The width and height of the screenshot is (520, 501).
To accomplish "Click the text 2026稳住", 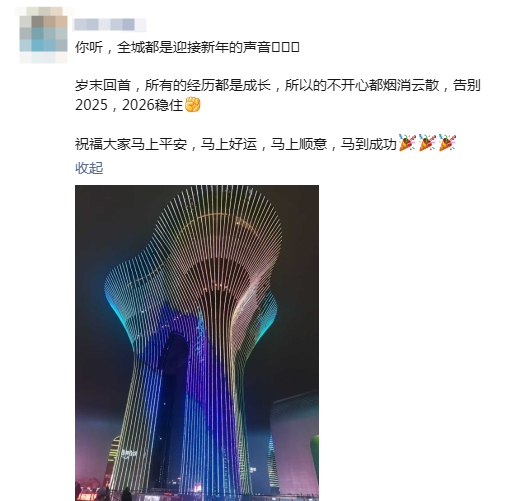I will (x=153, y=105).
